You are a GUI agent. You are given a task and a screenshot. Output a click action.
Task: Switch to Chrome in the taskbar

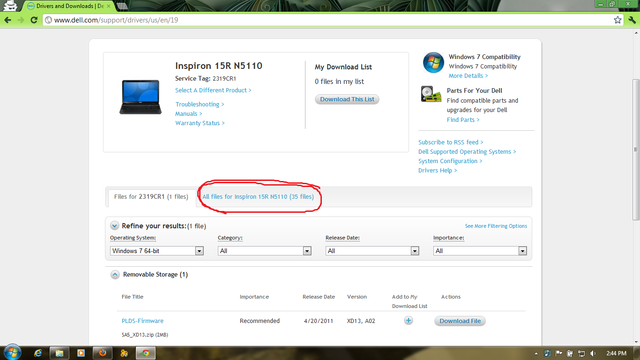coord(146,353)
